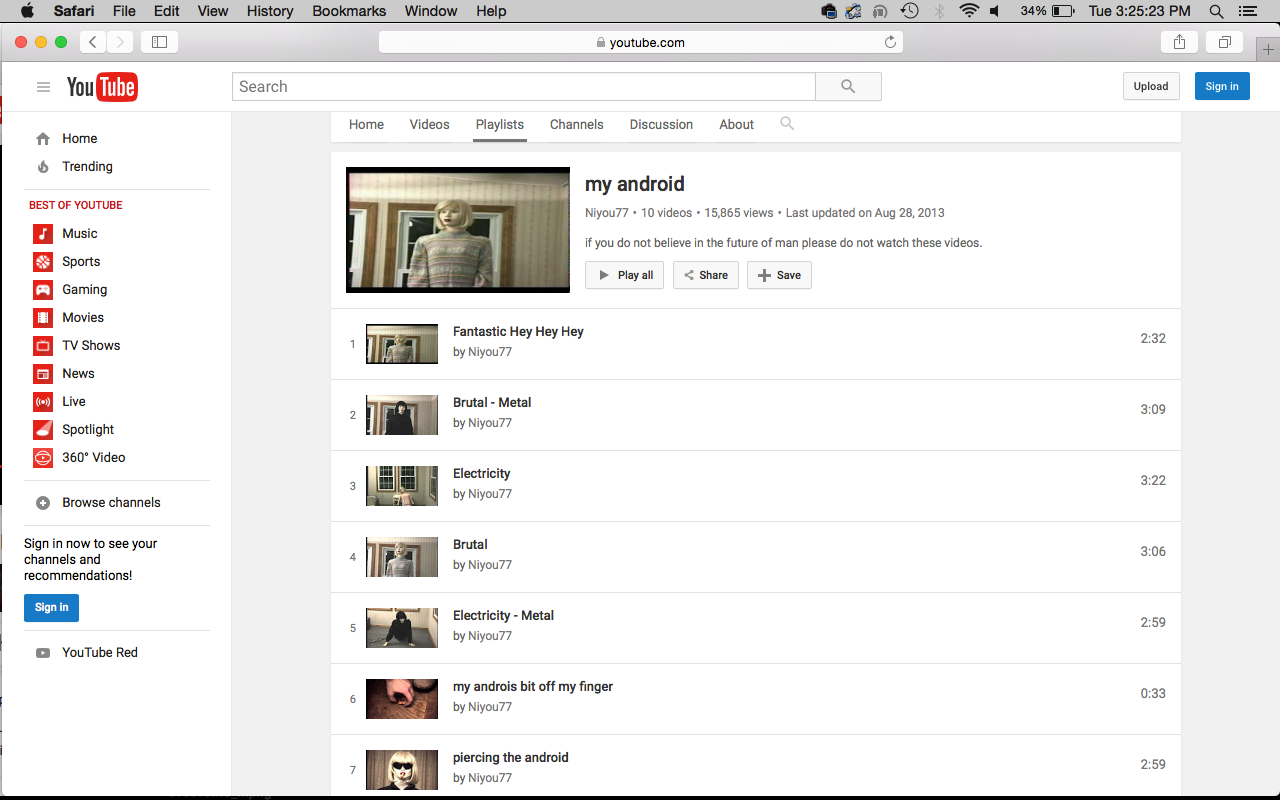
Task: Open the Electricity - Metal video
Action: click(503, 616)
